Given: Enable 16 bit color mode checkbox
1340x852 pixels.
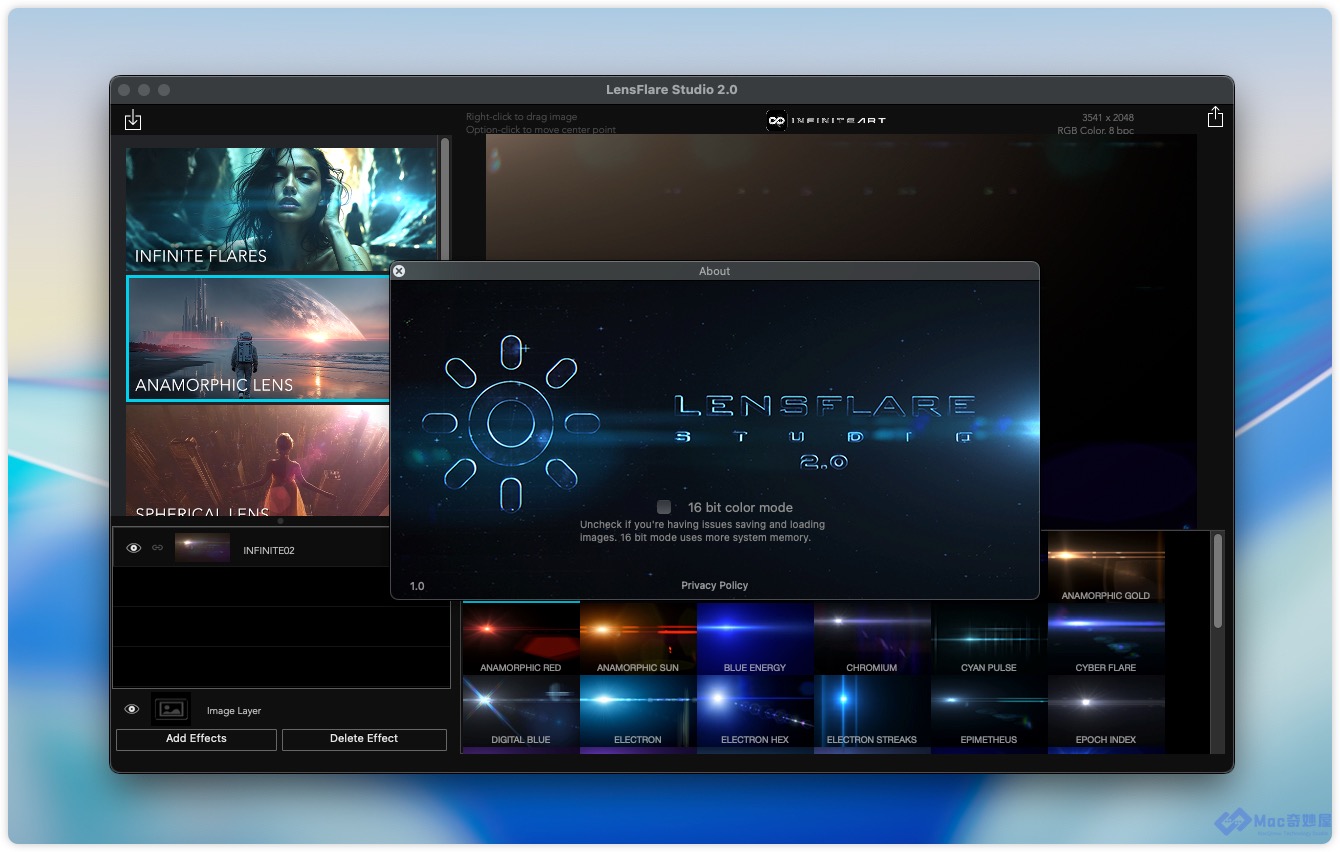Looking at the screenshot, I should coord(664,507).
